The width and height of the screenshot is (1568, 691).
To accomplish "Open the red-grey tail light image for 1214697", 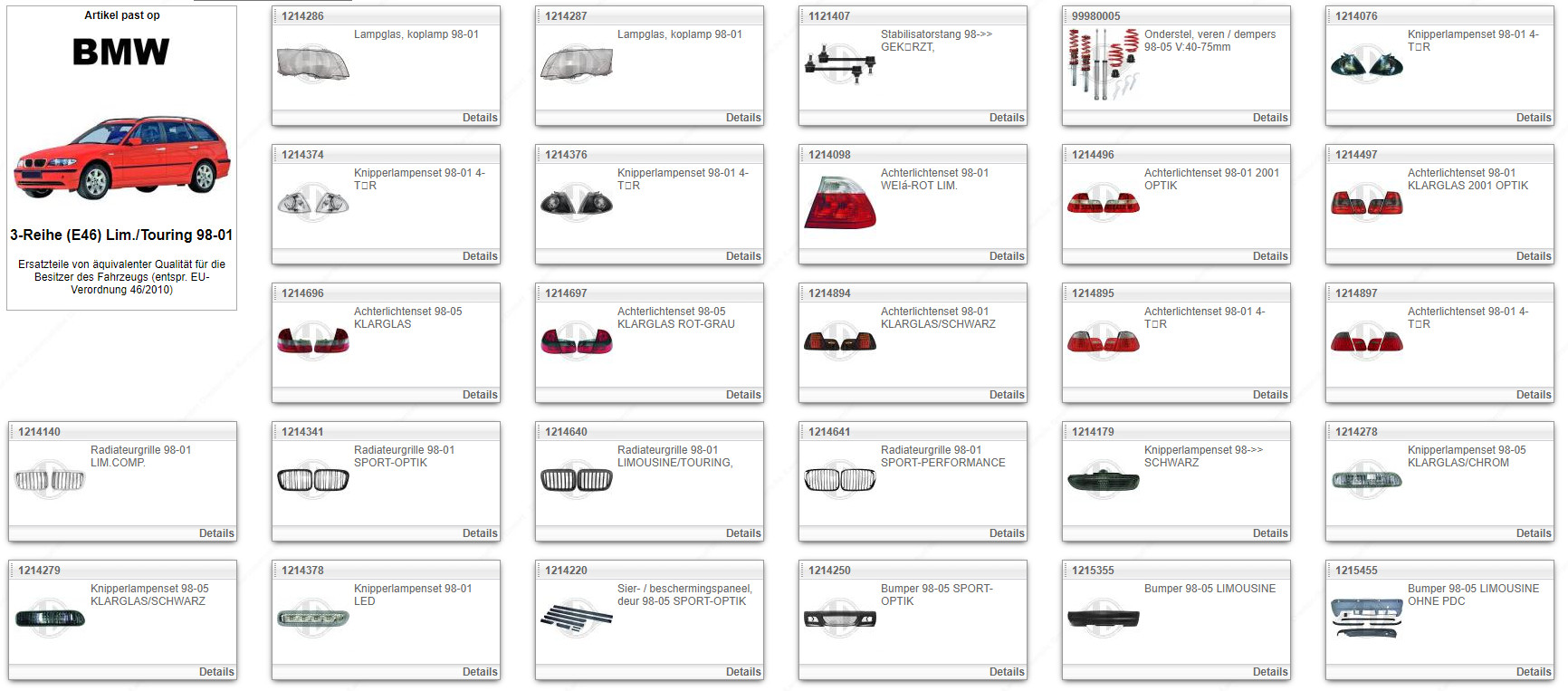I will point(577,341).
